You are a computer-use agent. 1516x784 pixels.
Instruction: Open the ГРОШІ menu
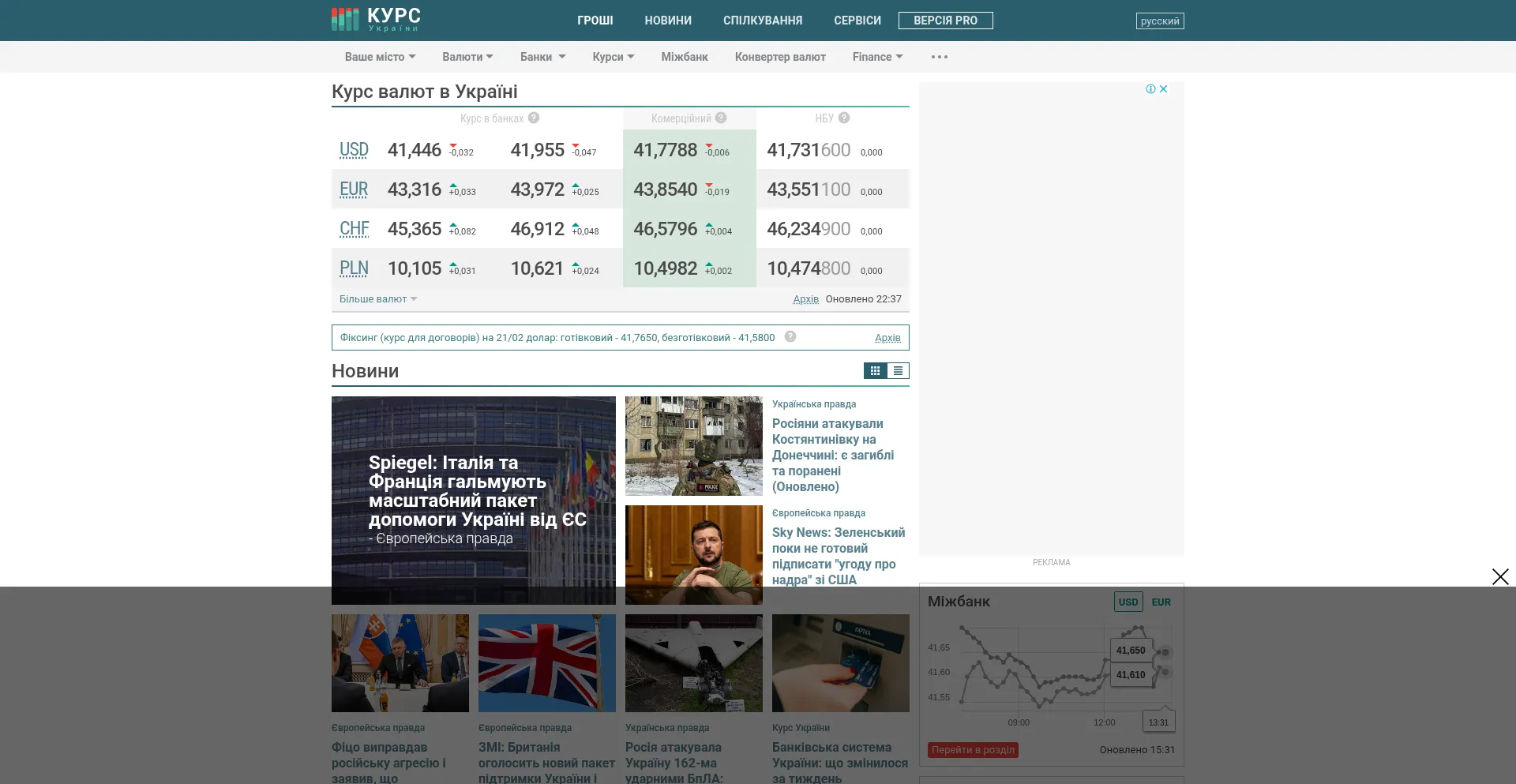(595, 21)
